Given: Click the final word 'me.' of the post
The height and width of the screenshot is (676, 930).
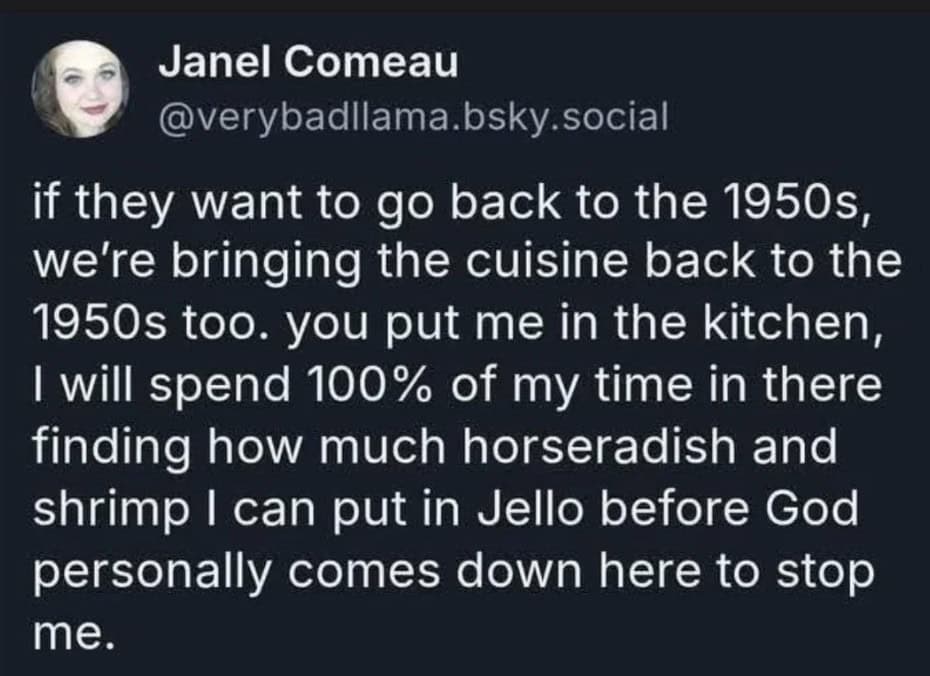Looking at the screenshot, I should [x=68, y=633].
